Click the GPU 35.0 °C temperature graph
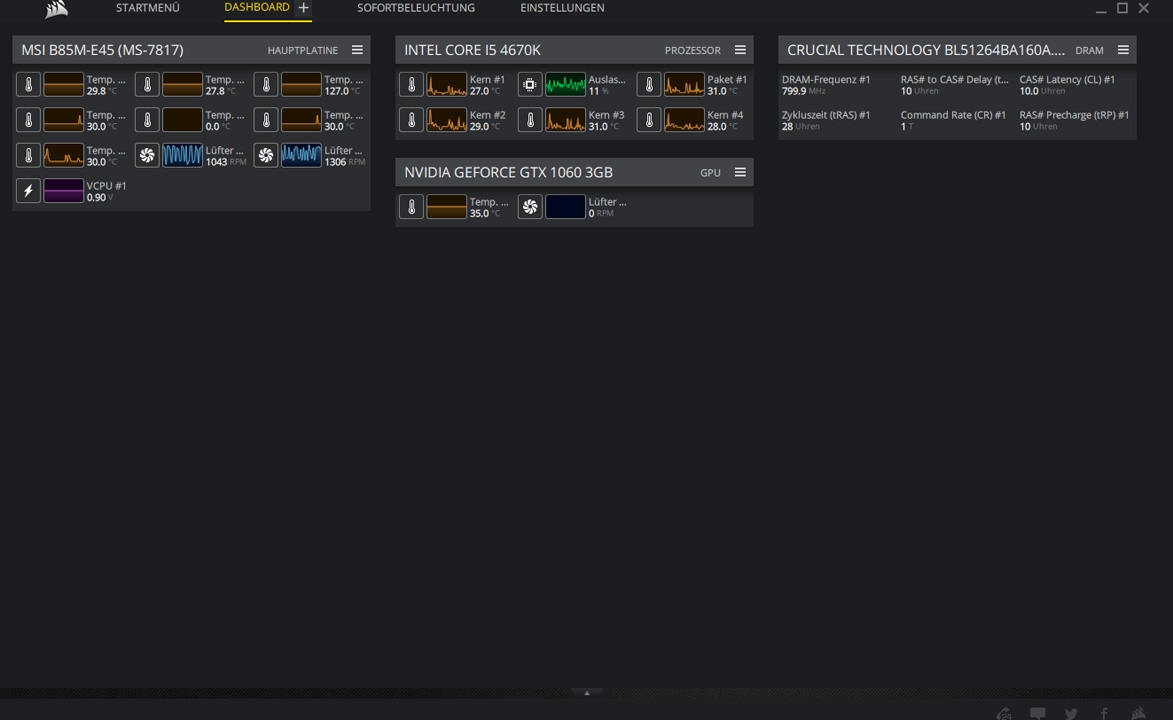Viewport: 1173px width, 720px height. click(x=447, y=207)
